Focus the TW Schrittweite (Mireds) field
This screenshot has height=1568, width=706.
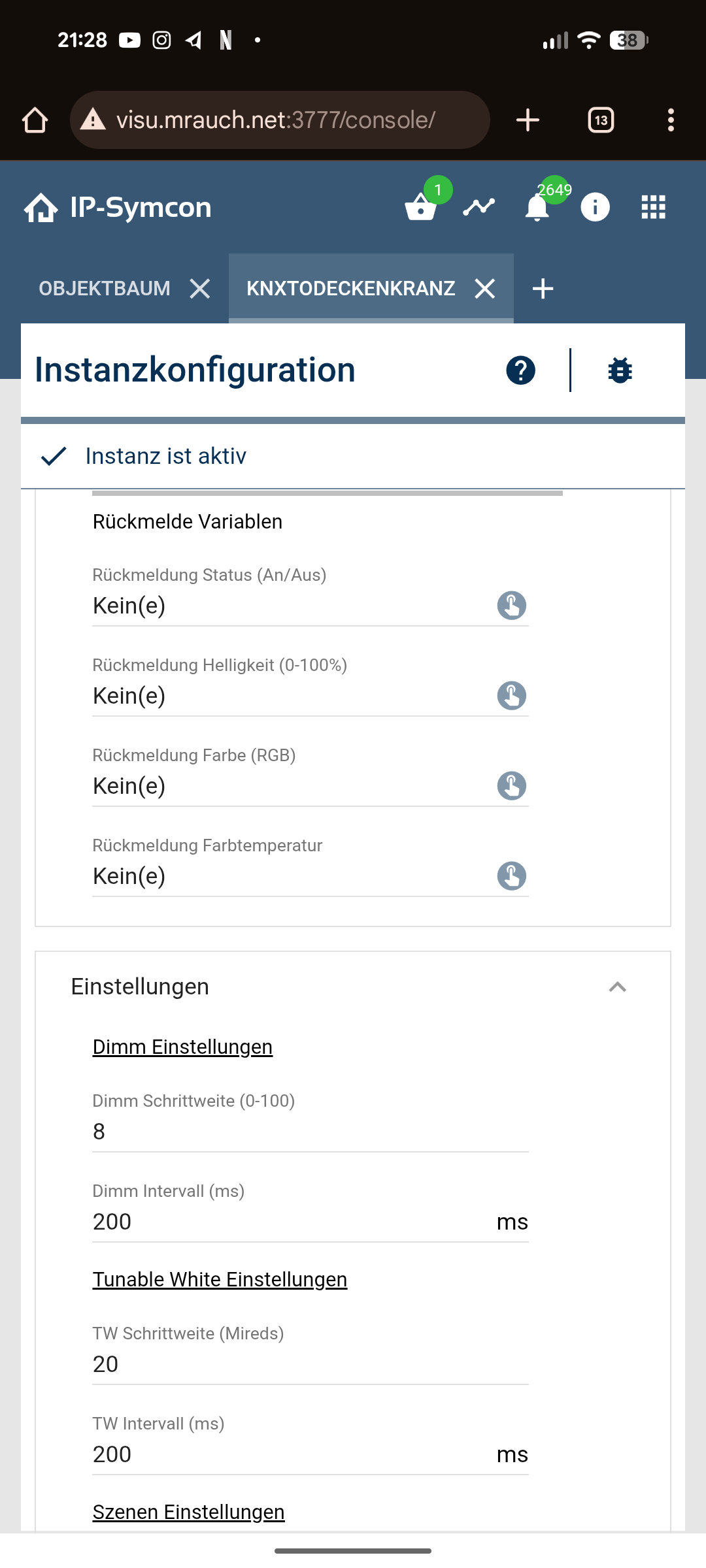click(x=310, y=1364)
